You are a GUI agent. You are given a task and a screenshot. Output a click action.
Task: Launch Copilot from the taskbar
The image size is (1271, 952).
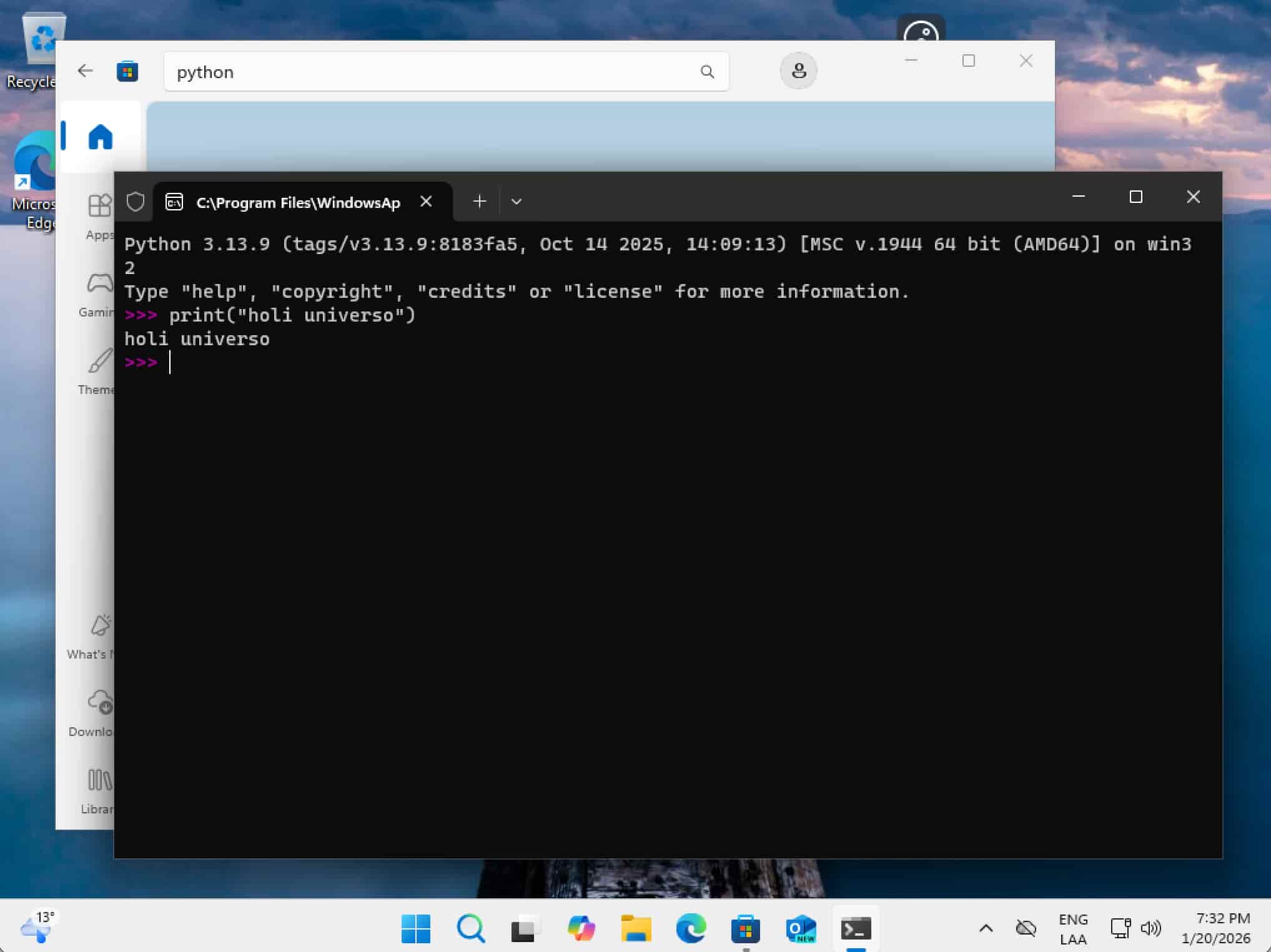point(581,928)
